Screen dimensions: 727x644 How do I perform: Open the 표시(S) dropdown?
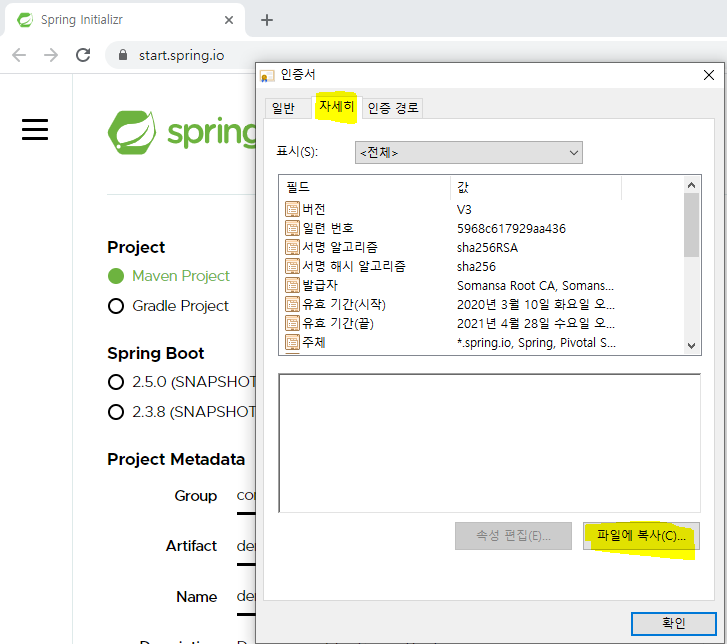(469, 153)
